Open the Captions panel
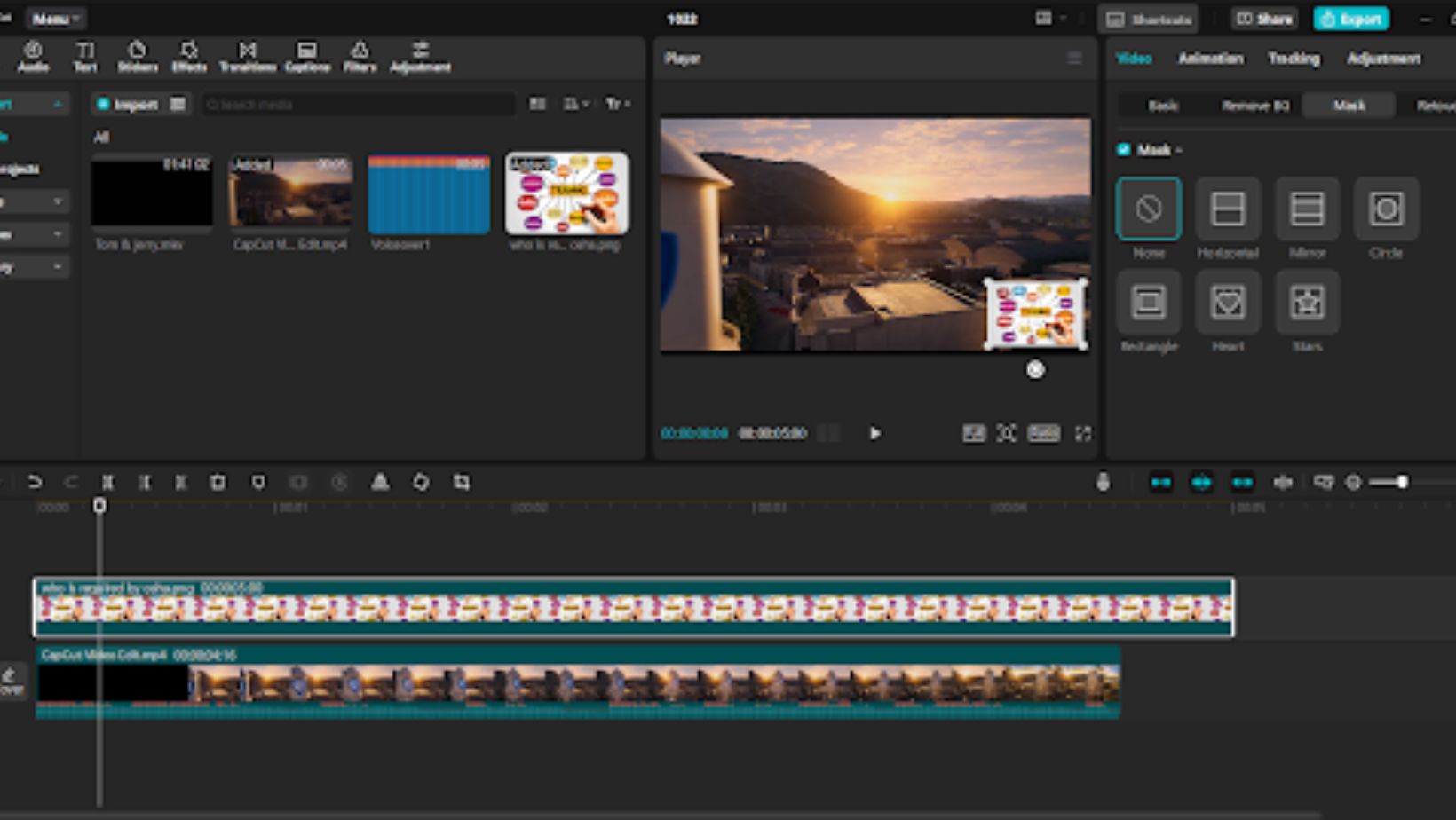The width and height of the screenshot is (1456, 820). (307, 57)
